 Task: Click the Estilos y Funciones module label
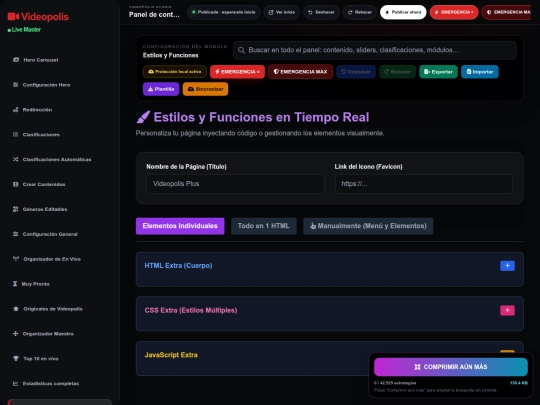coord(170,55)
